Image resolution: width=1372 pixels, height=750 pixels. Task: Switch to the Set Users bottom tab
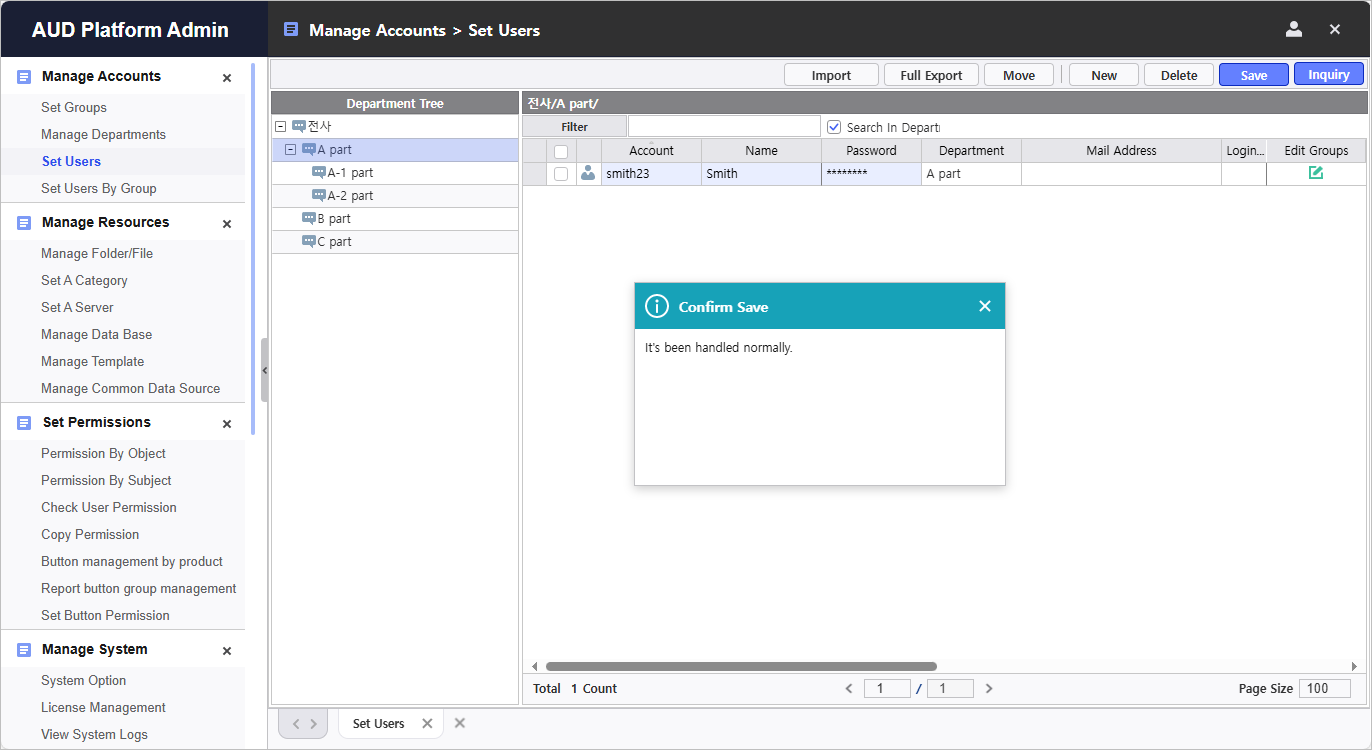(x=378, y=723)
